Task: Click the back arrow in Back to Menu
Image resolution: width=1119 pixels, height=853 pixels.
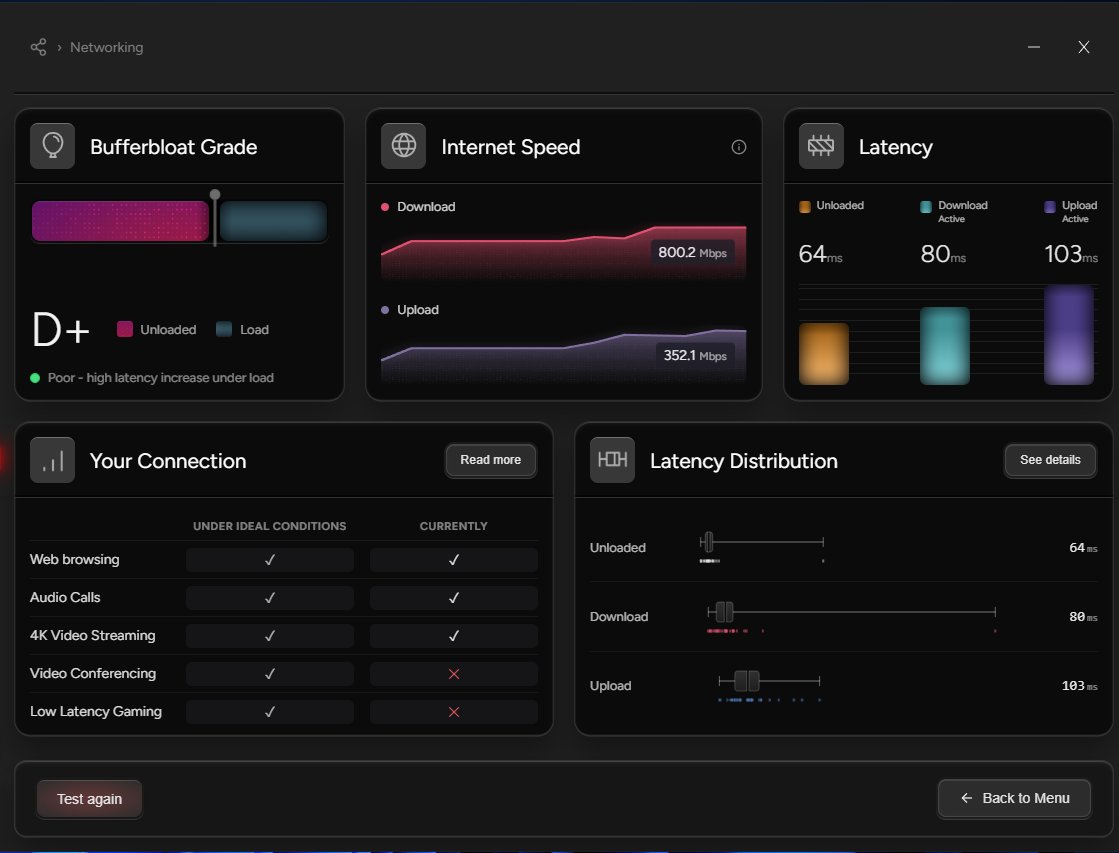Action: (x=967, y=798)
